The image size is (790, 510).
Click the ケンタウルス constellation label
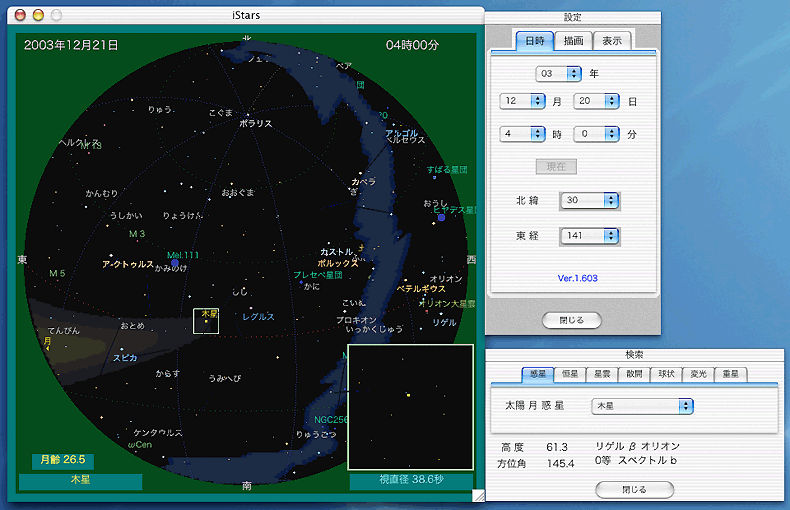pos(158,432)
